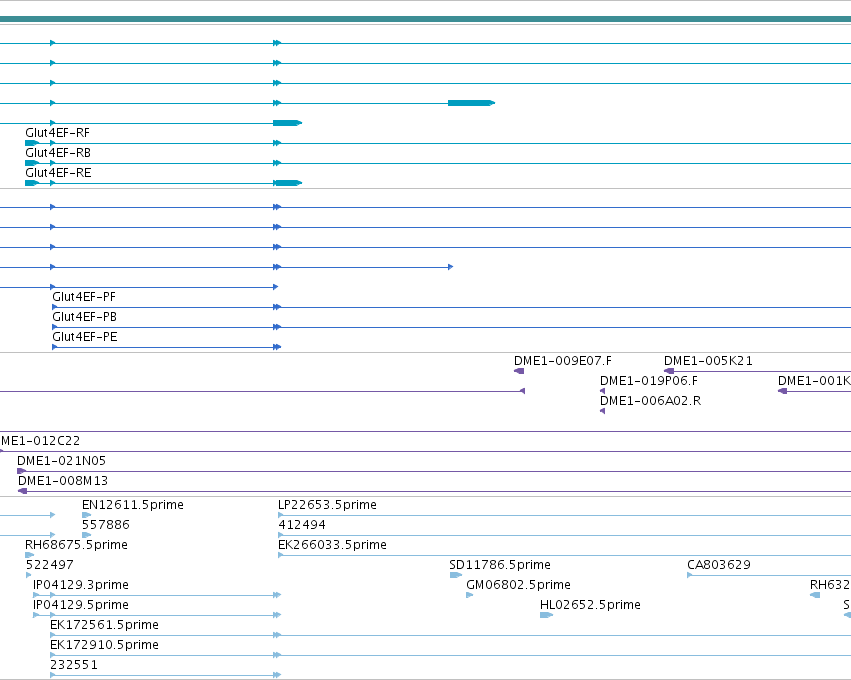851x680 pixels.
Task: Select the SD11786.5prime EST label
Action: 500,565
